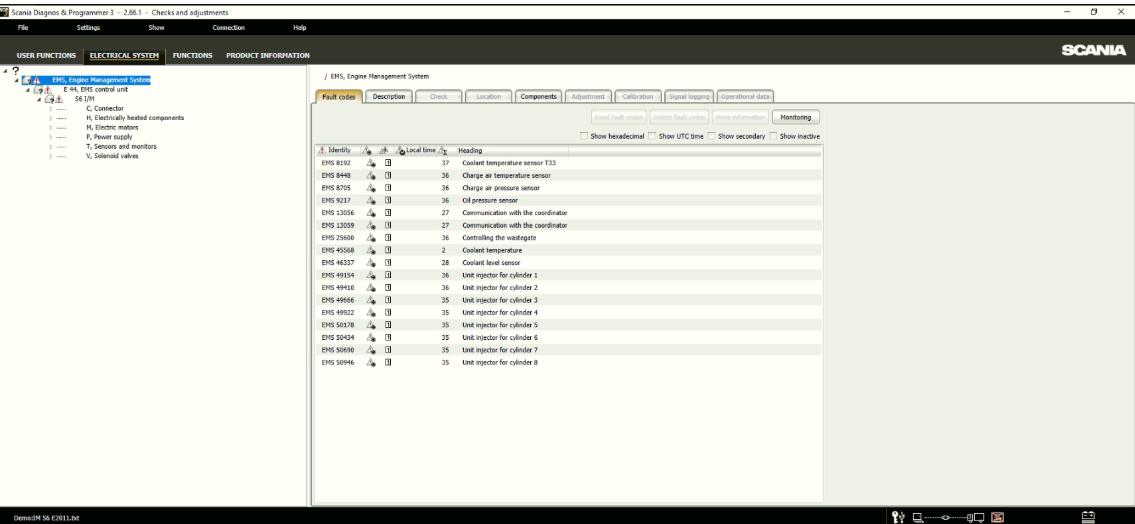Screen dimensions: 1135x524
Task: Open the Show menu
Action: click(x=156, y=28)
